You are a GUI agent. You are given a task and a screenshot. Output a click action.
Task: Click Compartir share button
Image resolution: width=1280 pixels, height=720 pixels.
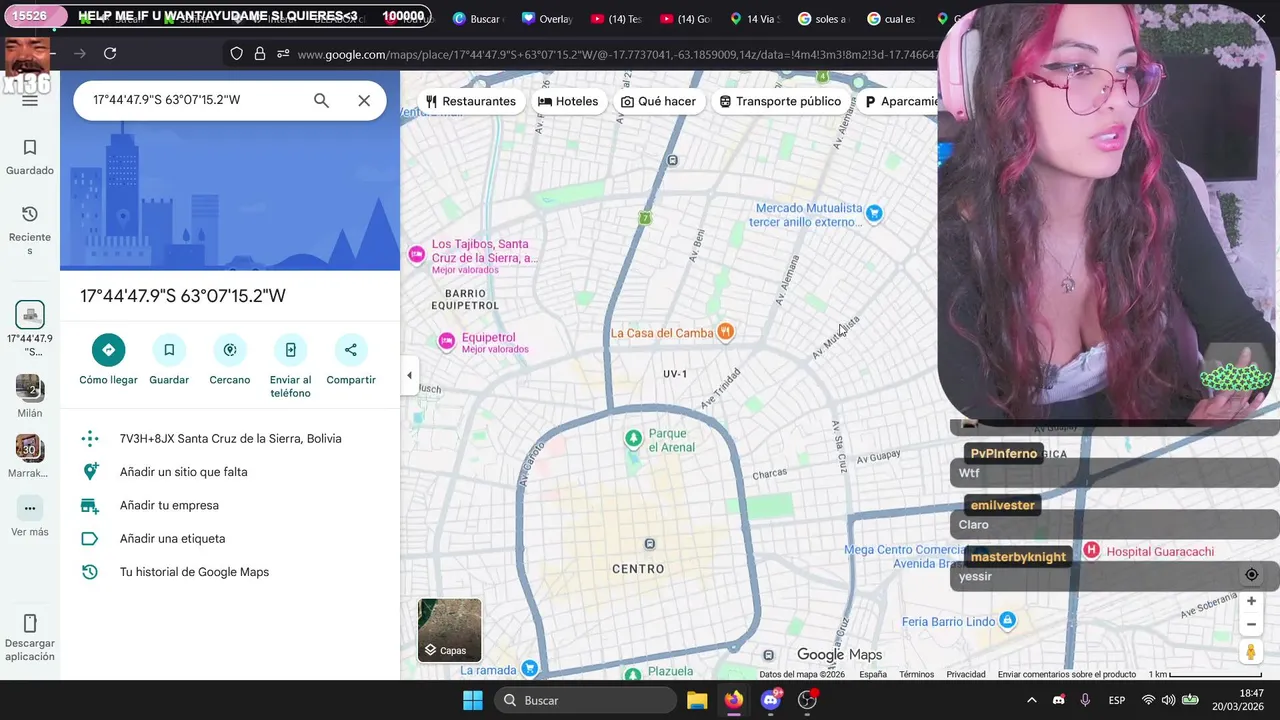coord(351,361)
